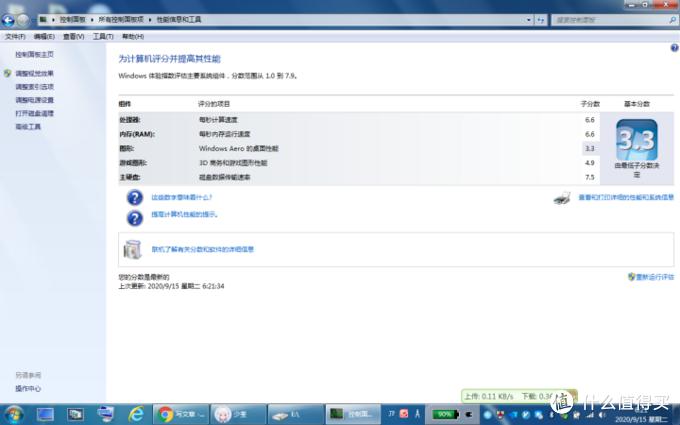Open the 编辑(E) menu
680x425 pixels.
pyautogui.click(x=44, y=36)
